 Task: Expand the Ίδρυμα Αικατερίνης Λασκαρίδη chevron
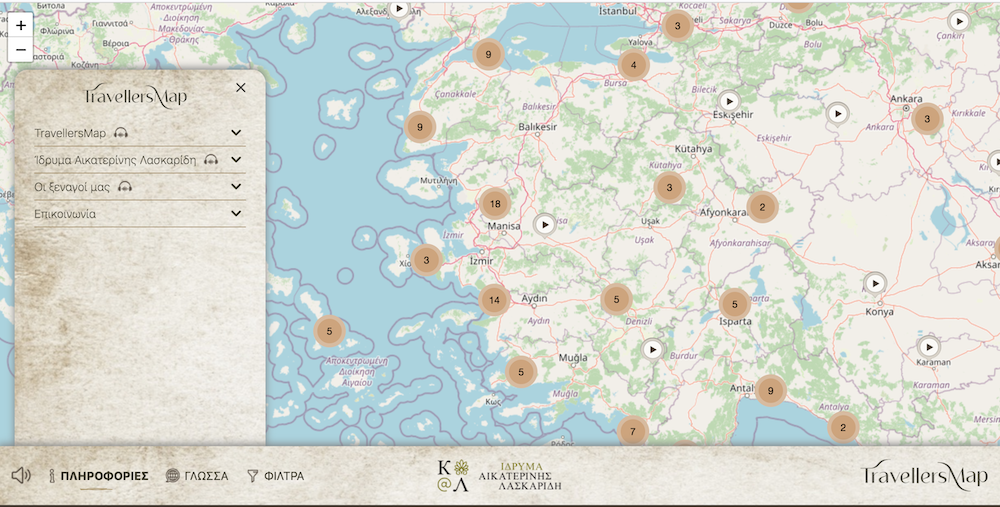[236, 159]
